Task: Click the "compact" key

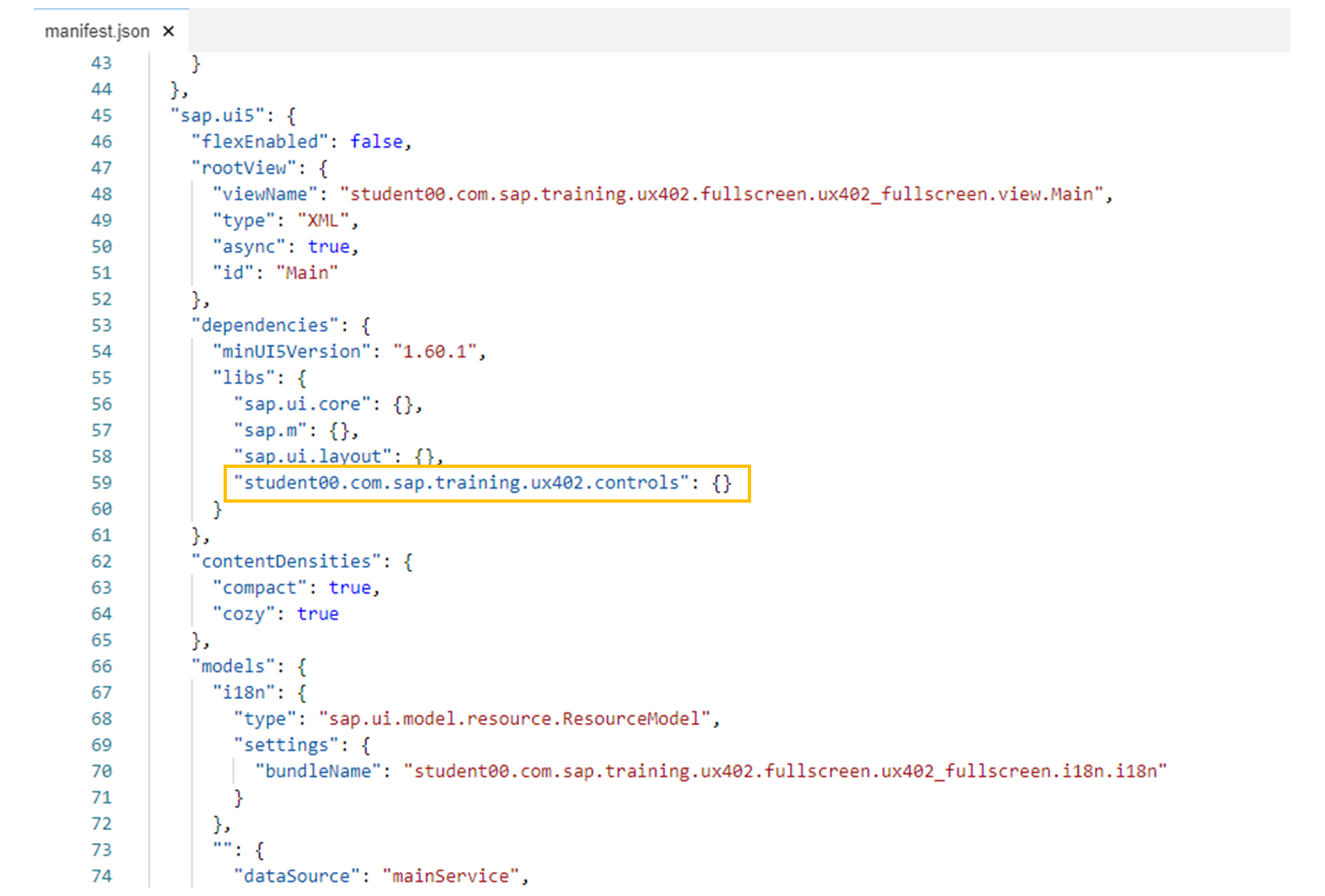Action: click(x=260, y=588)
